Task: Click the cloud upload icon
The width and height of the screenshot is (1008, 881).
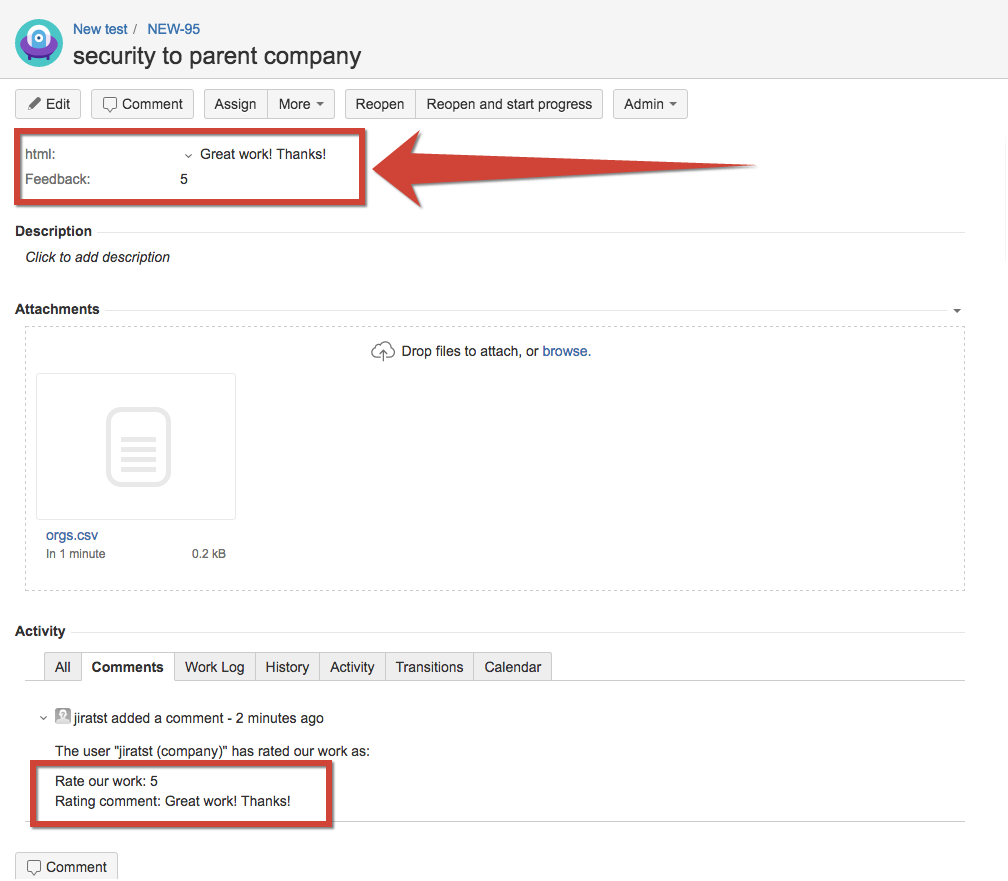Action: tap(383, 352)
